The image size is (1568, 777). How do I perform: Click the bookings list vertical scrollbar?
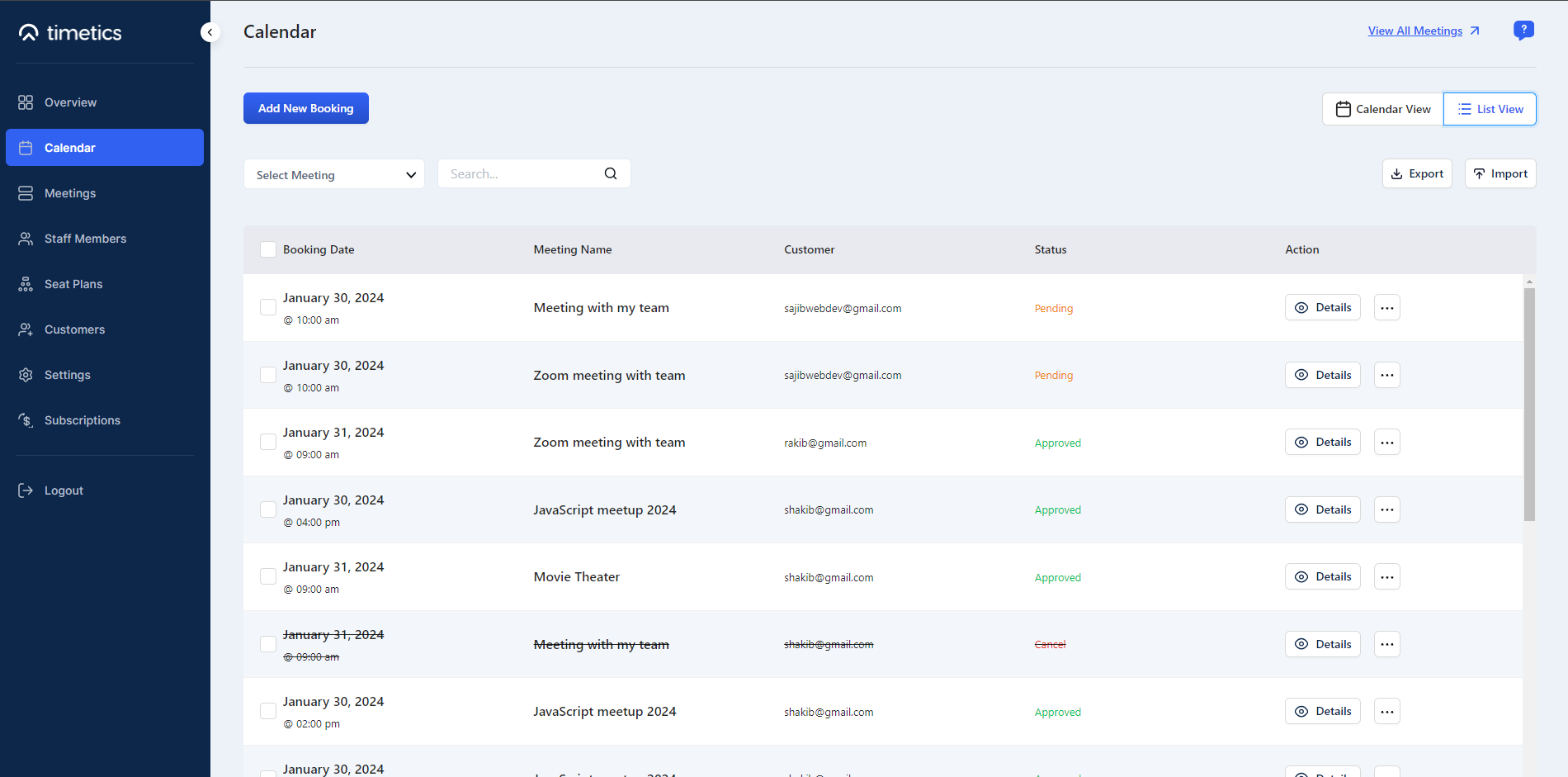1529,405
